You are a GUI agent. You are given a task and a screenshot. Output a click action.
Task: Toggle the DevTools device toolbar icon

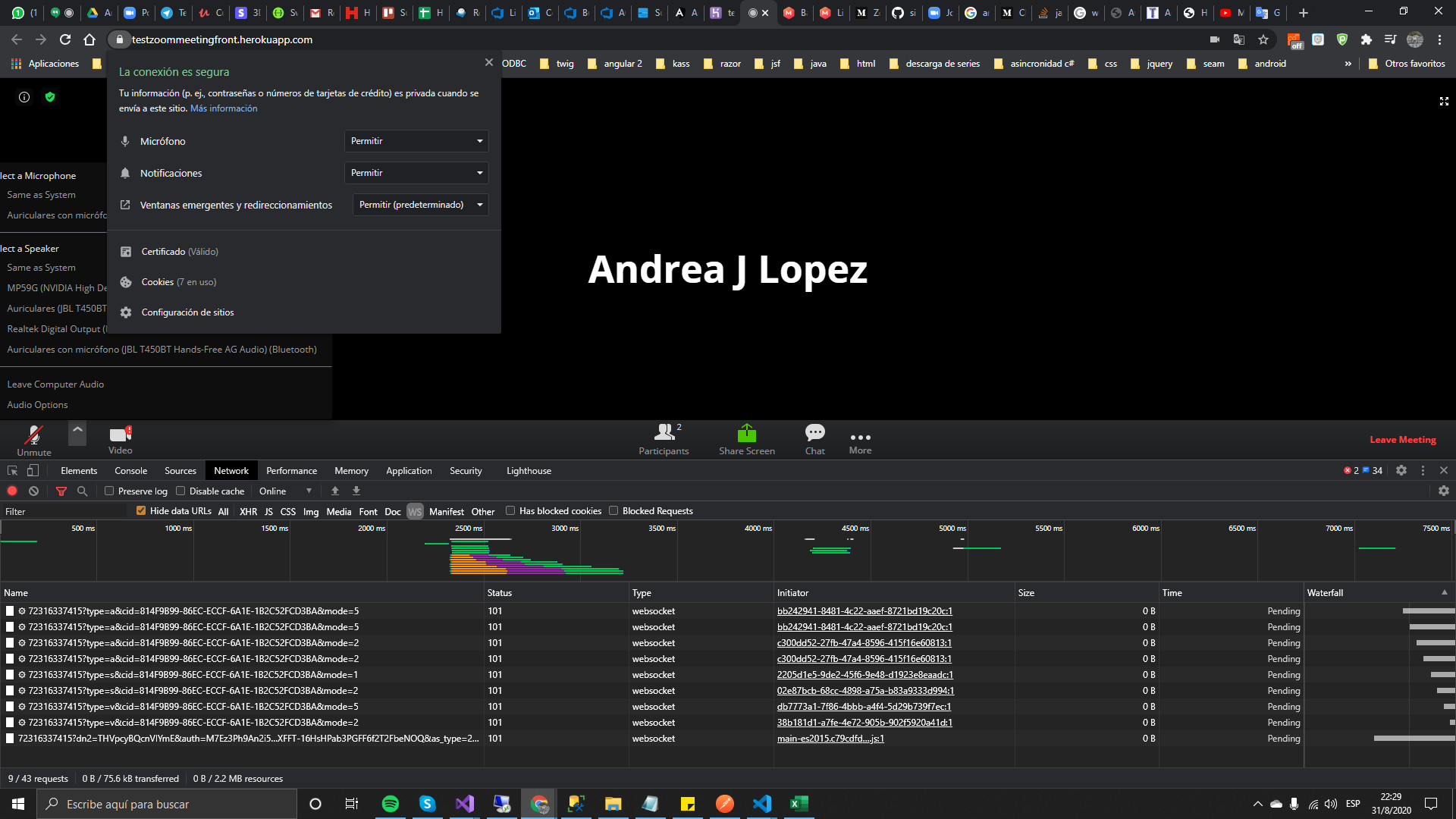pyautogui.click(x=33, y=471)
